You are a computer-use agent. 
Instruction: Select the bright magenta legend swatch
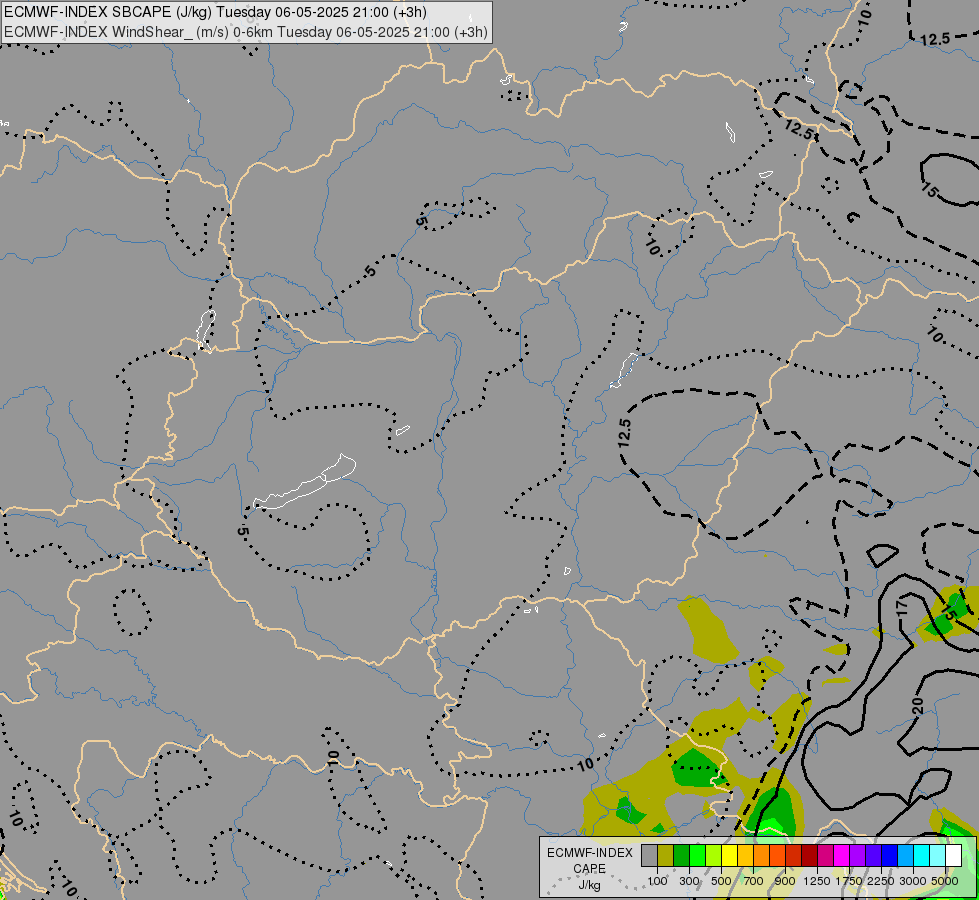(842, 855)
